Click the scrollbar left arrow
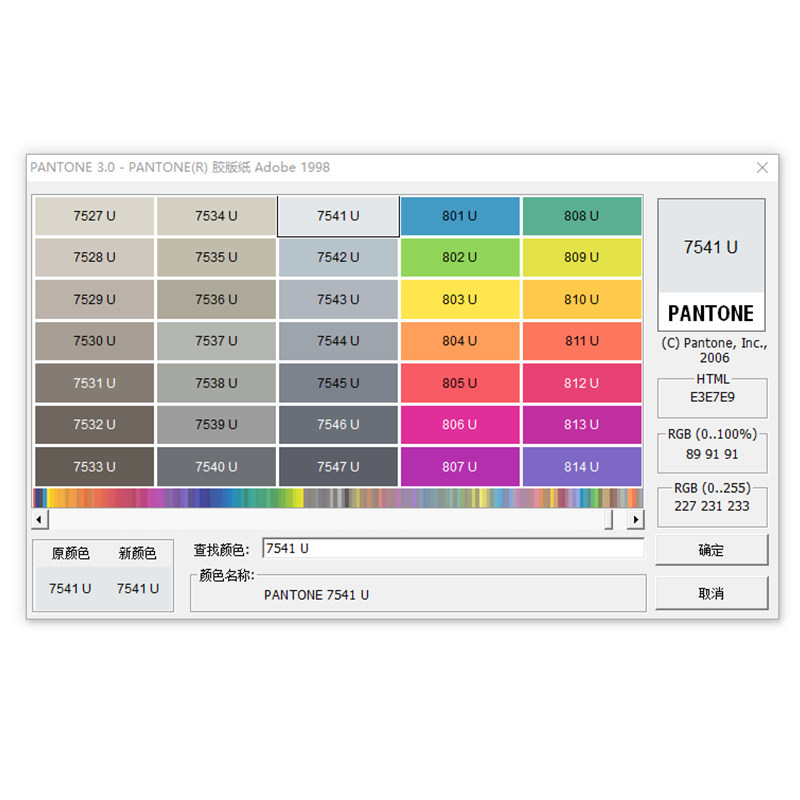800x800 pixels. point(40,520)
